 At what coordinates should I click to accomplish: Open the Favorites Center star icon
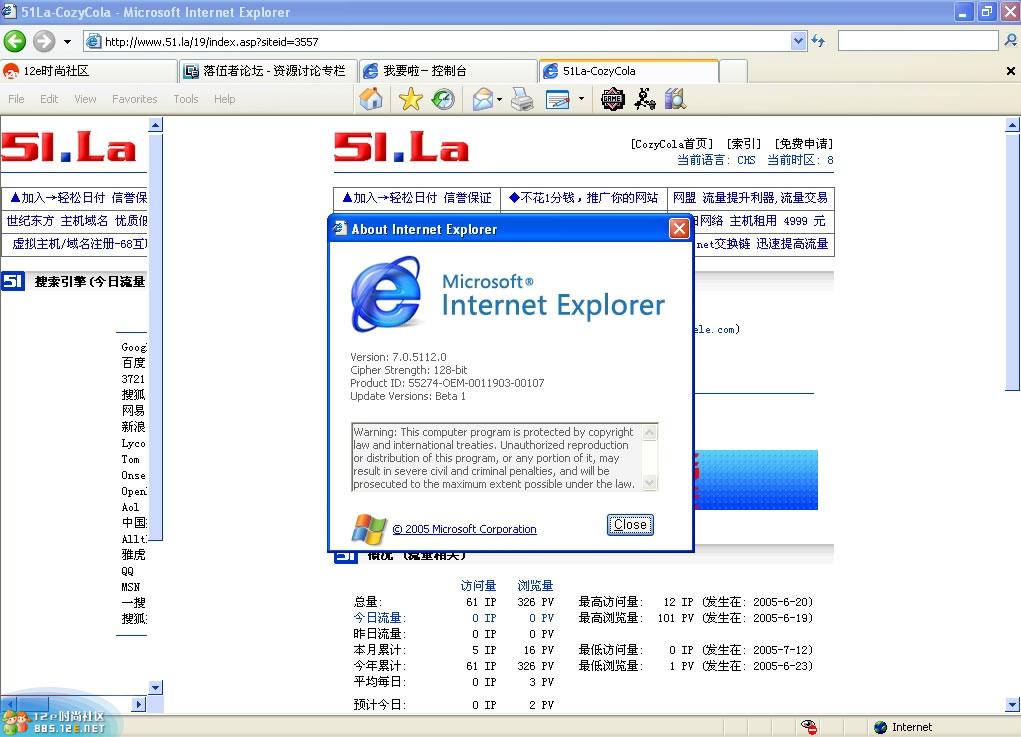point(410,99)
